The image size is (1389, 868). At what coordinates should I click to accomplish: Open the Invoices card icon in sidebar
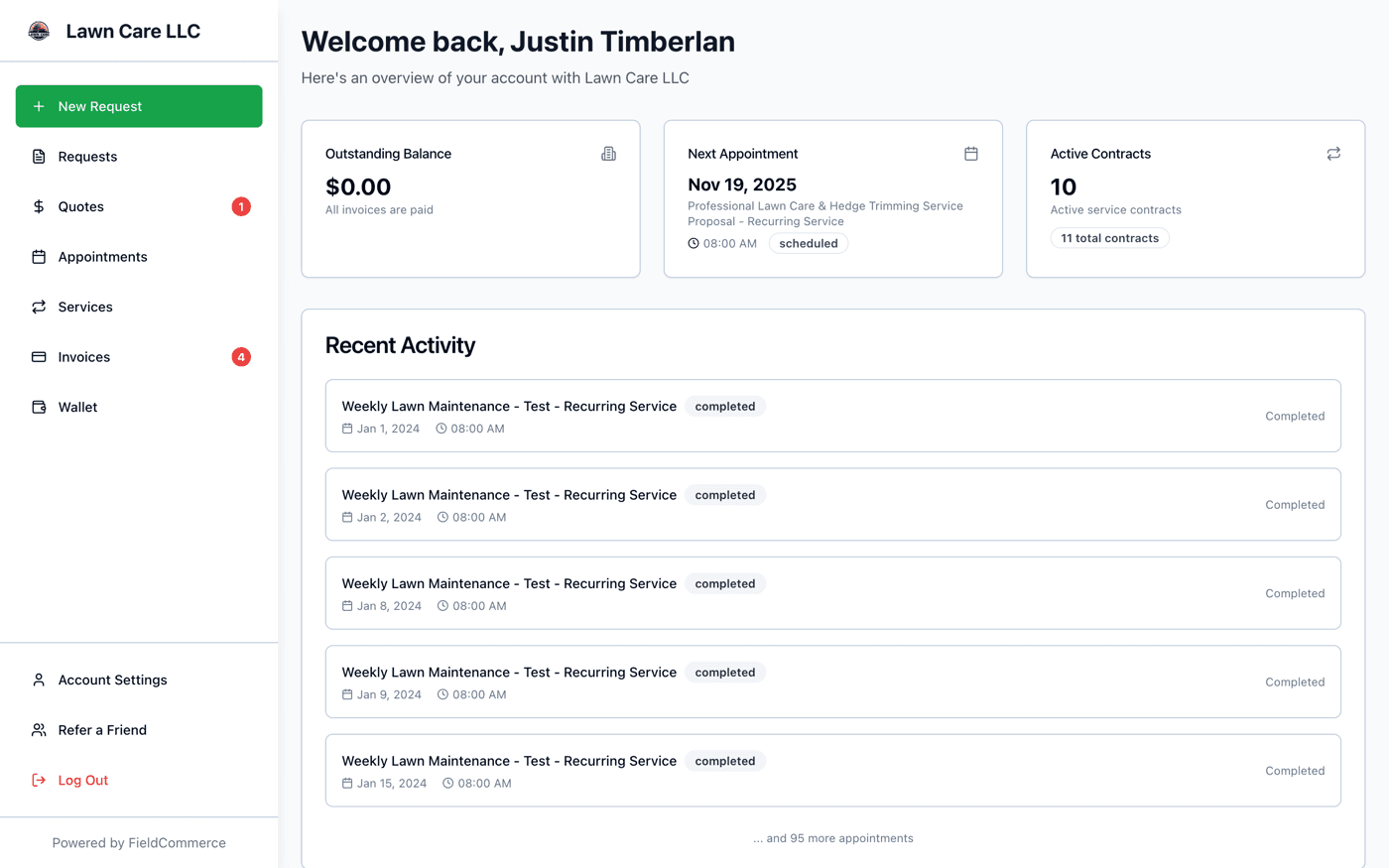pos(38,356)
